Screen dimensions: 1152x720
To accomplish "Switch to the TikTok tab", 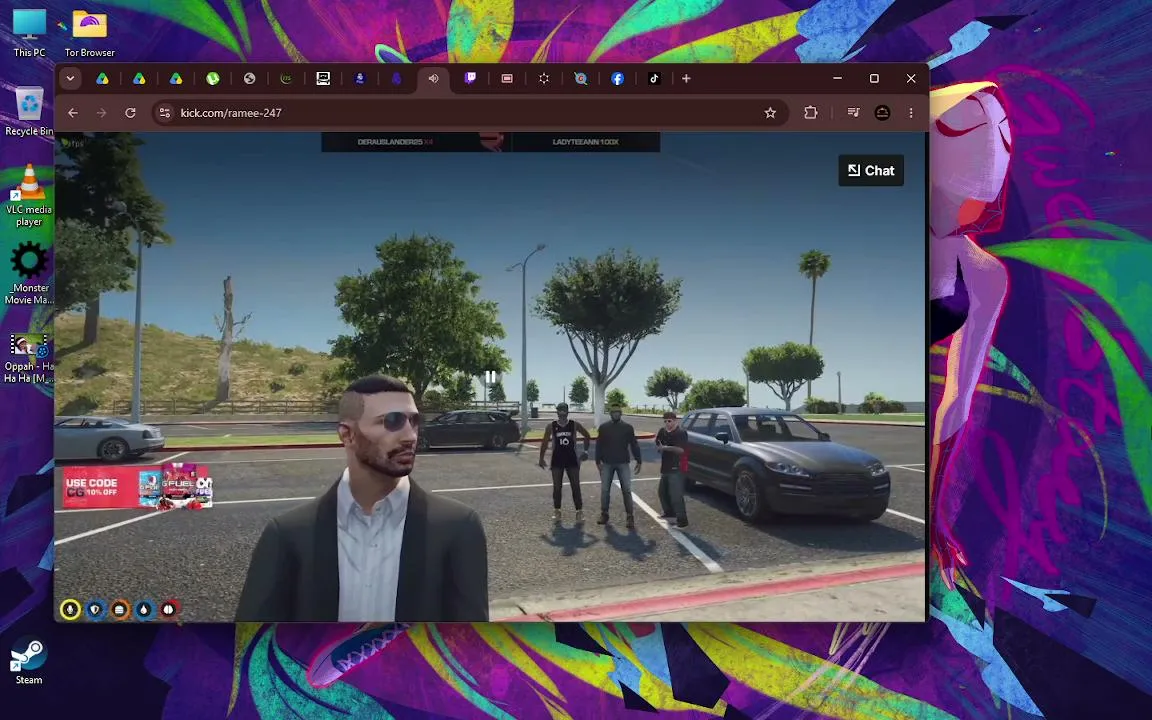I will click(654, 79).
